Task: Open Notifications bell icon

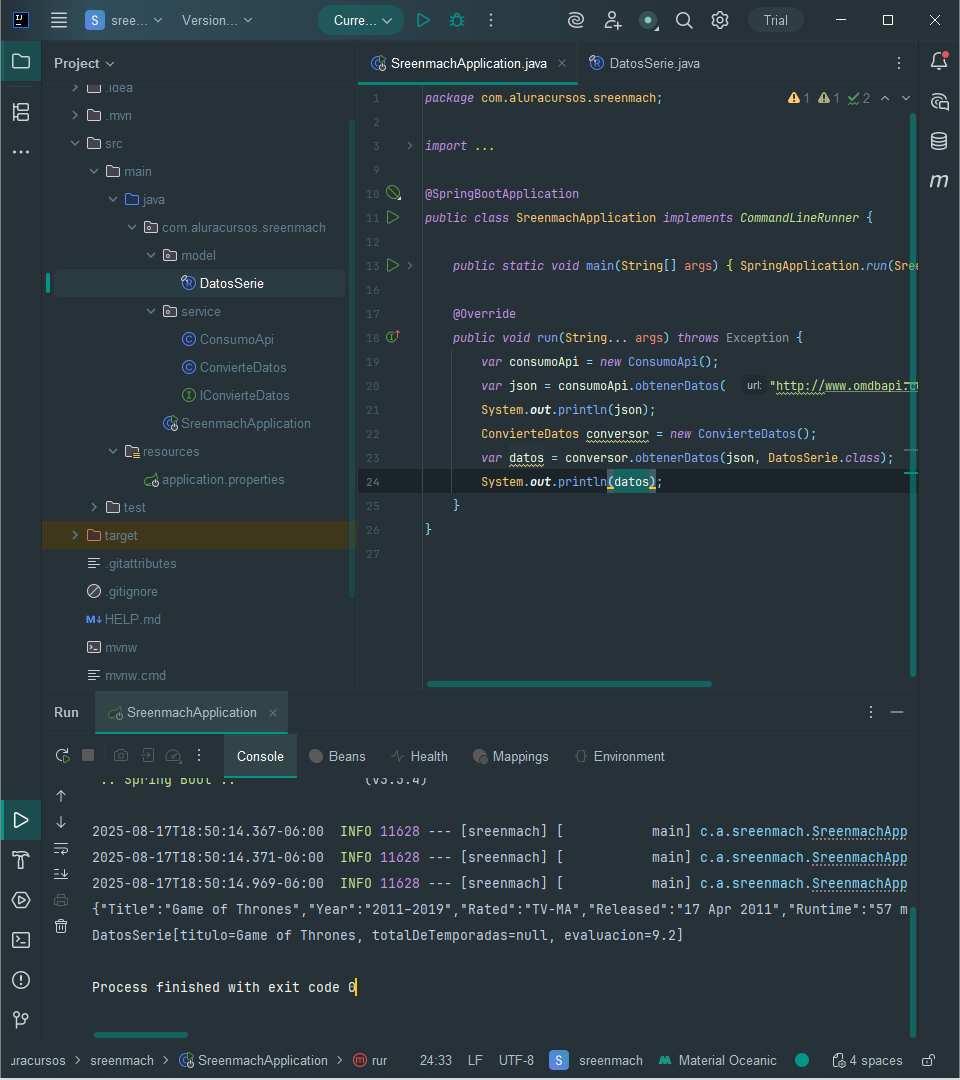Action: pos(939,61)
